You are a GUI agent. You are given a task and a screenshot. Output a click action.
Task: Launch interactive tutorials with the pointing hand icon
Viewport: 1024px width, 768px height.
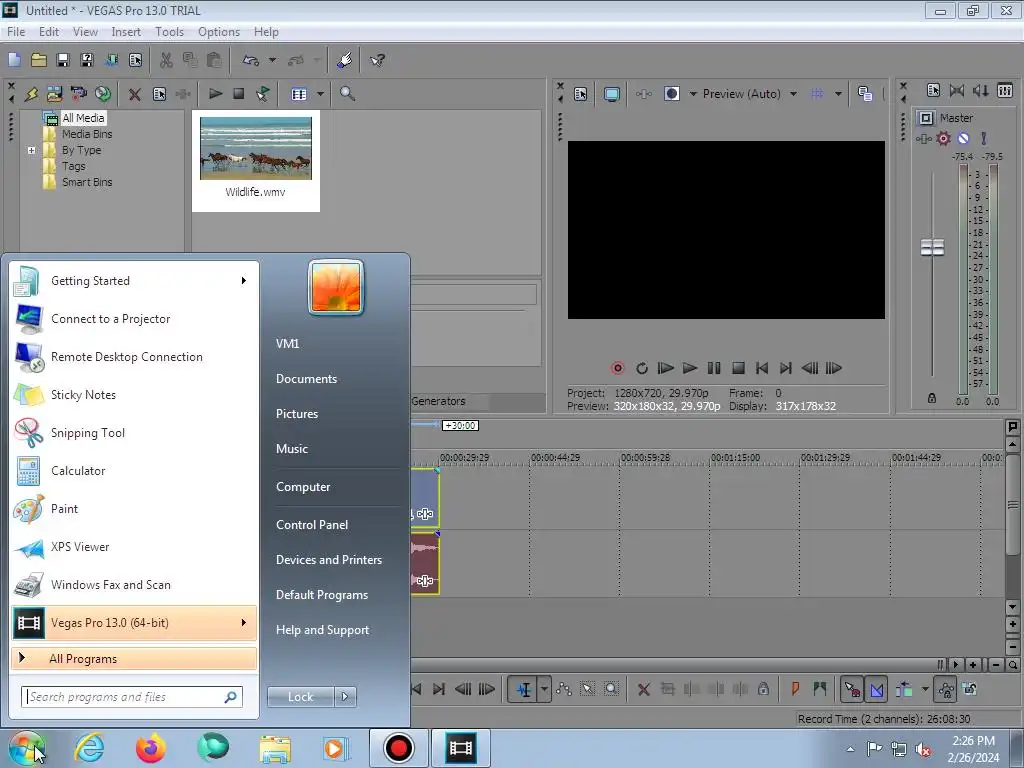click(x=345, y=60)
